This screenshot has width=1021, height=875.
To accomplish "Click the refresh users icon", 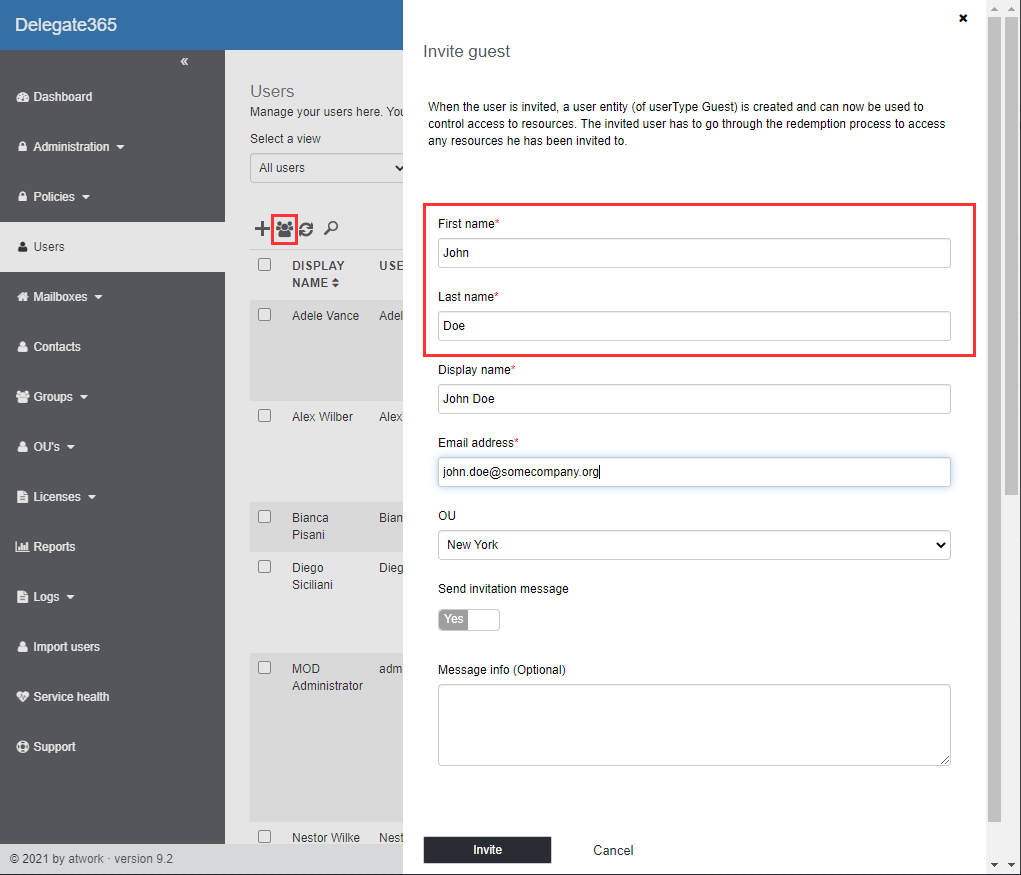I will point(306,229).
